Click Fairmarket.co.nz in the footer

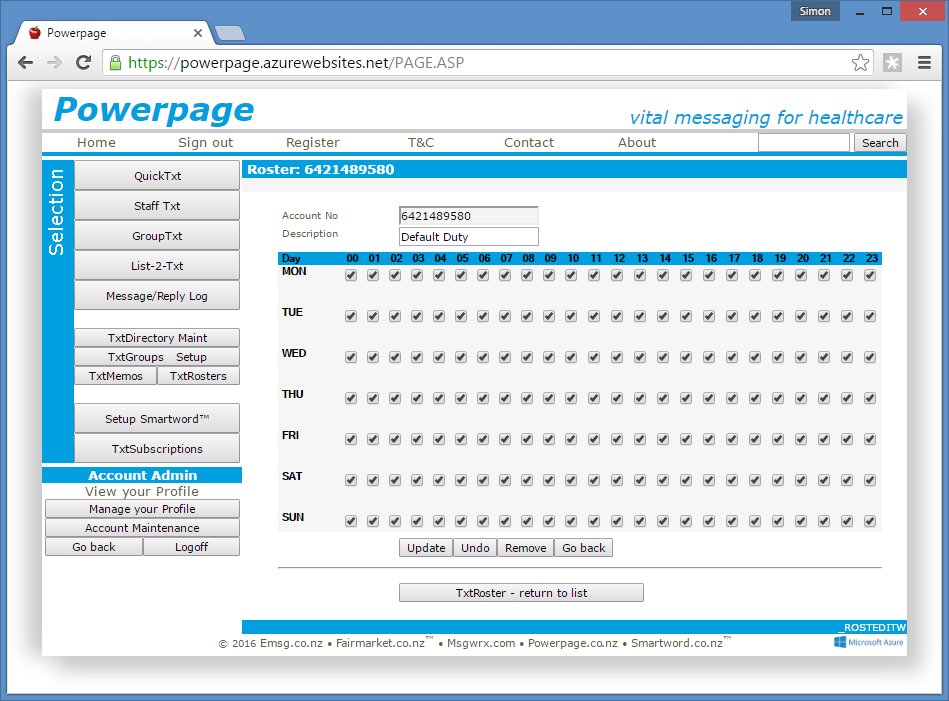(x=381, y=643)
